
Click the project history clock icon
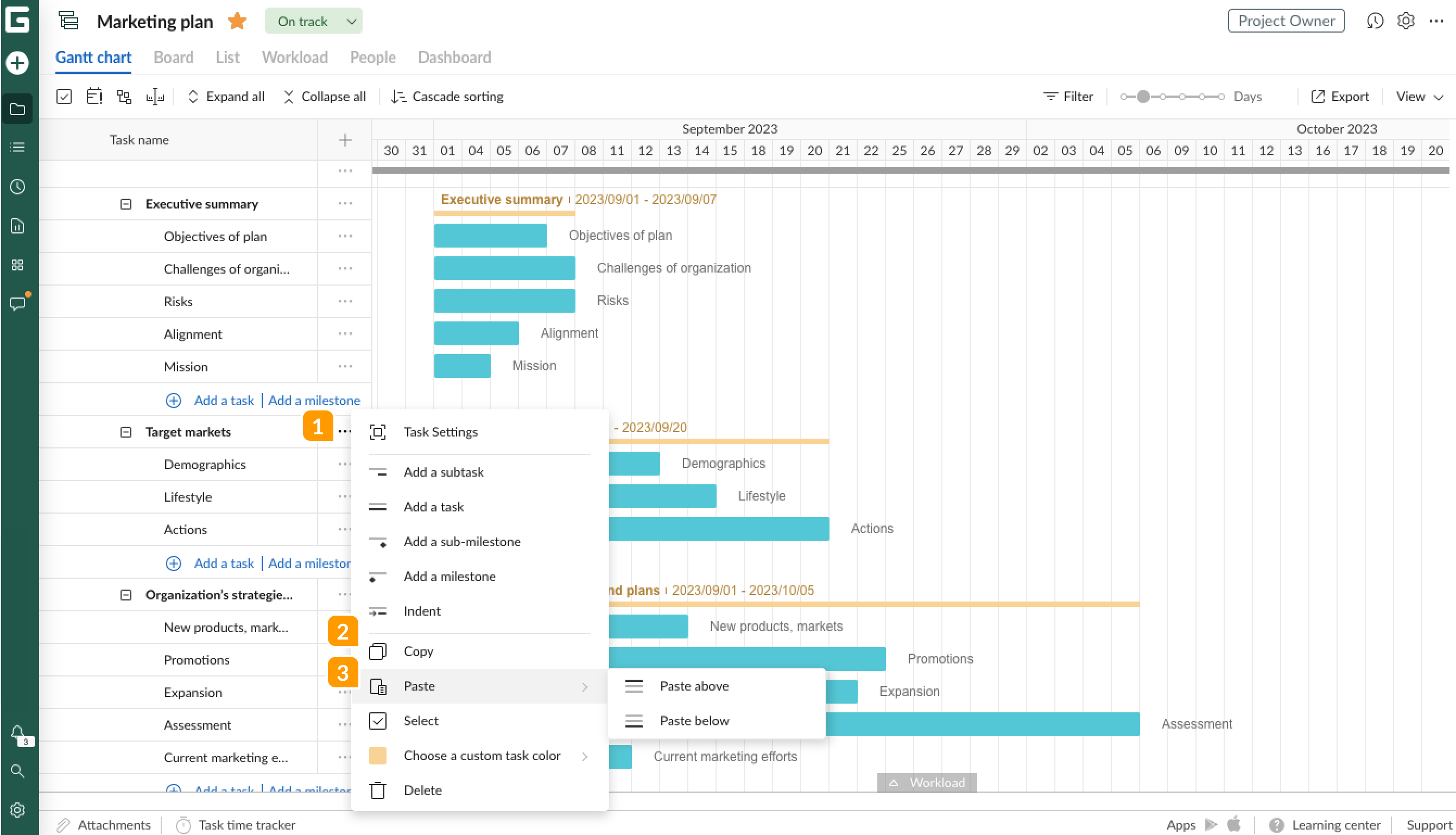tap(1375, 21)
